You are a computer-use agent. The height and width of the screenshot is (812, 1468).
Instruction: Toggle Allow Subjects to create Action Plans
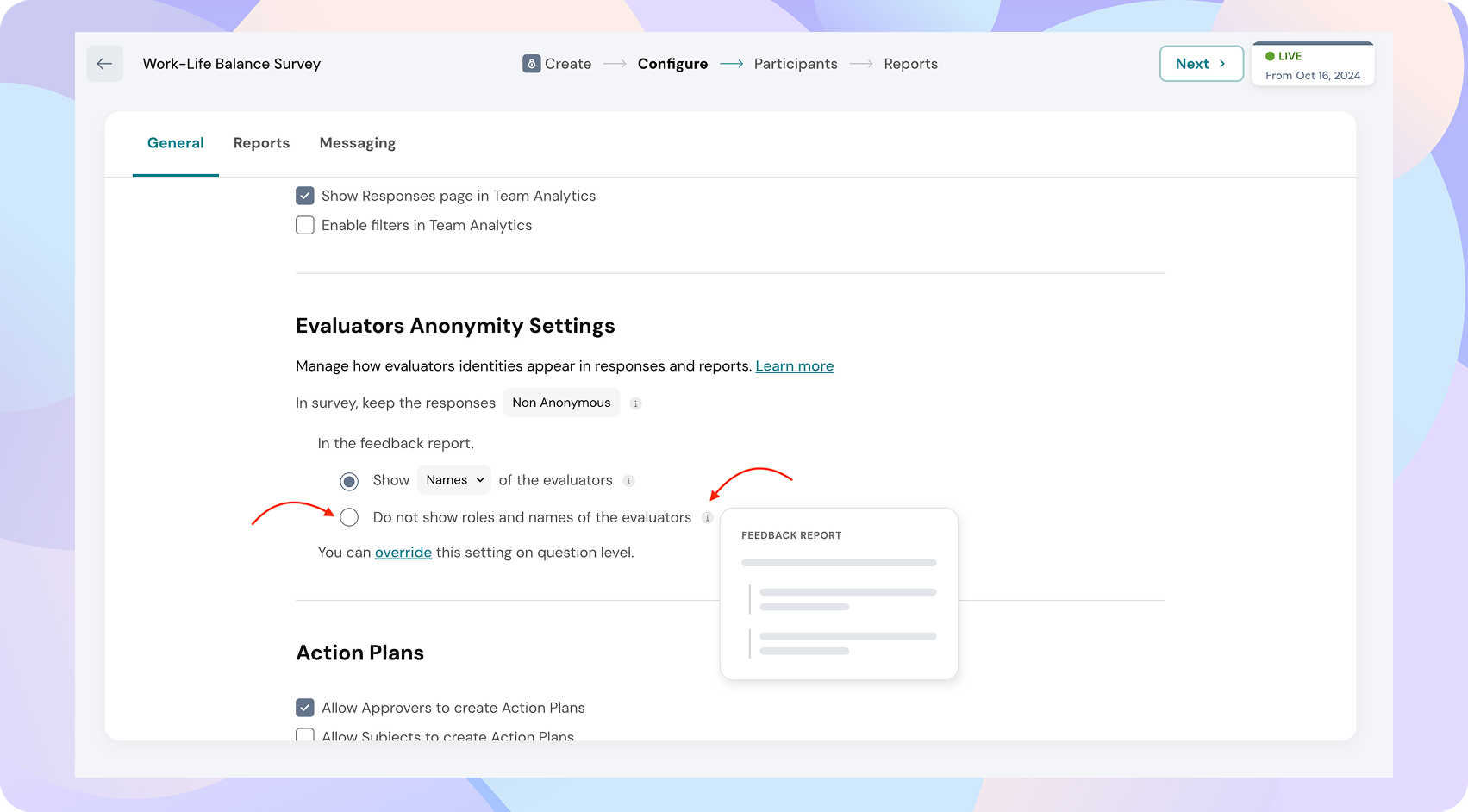tap(305, 735)
